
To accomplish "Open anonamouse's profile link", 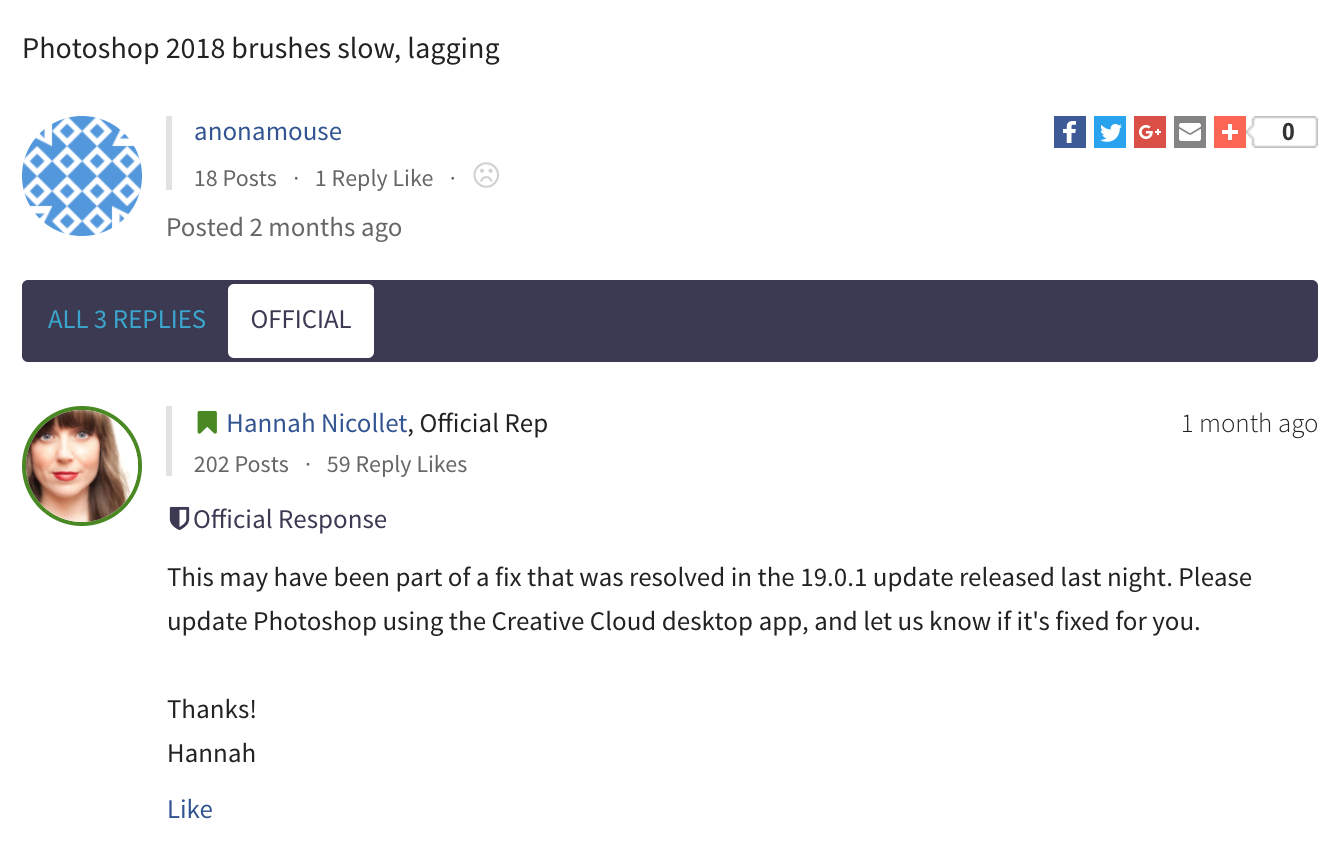I will [x=268, y=132].
